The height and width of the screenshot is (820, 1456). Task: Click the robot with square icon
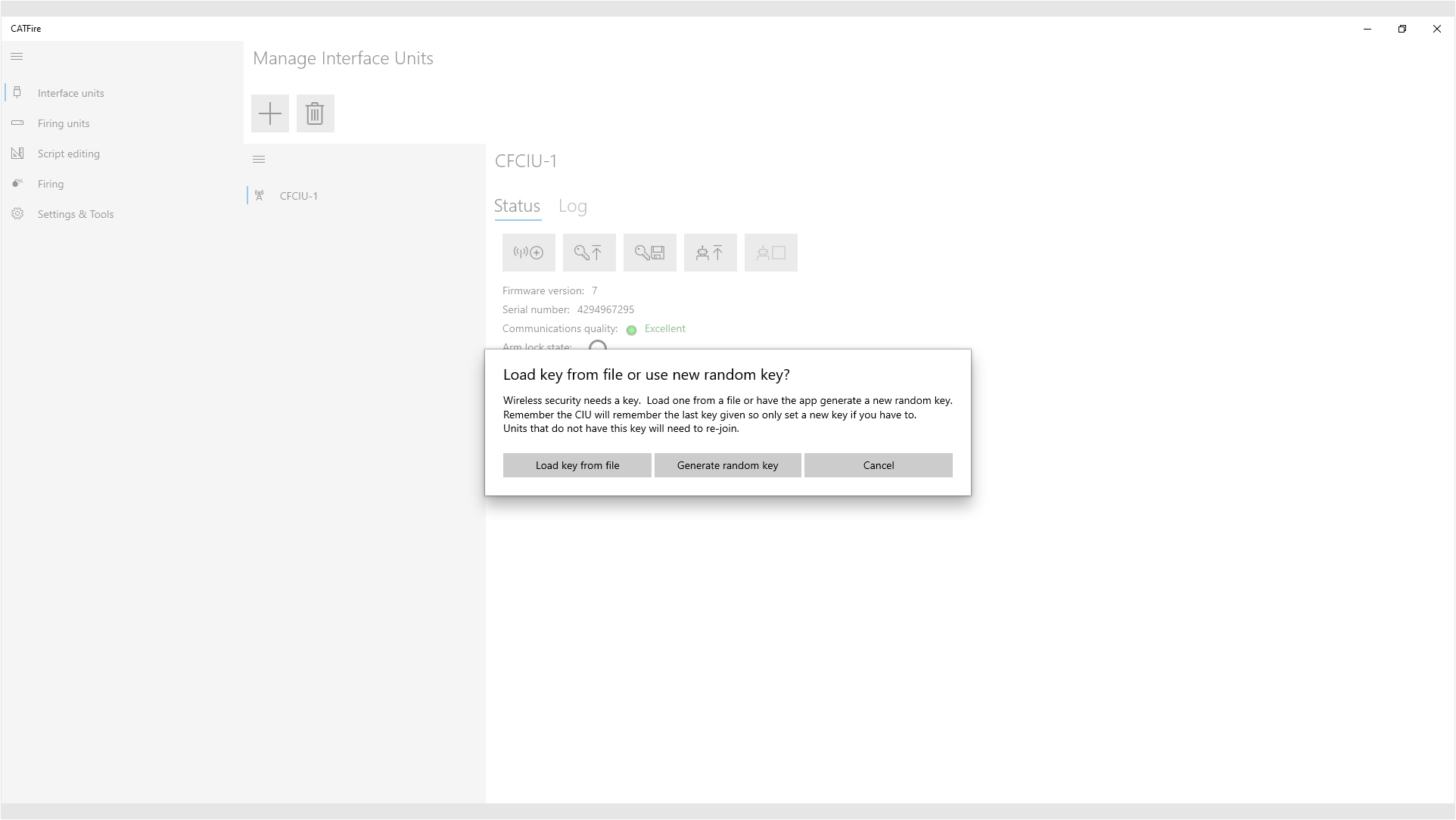(x=770, y=253)
